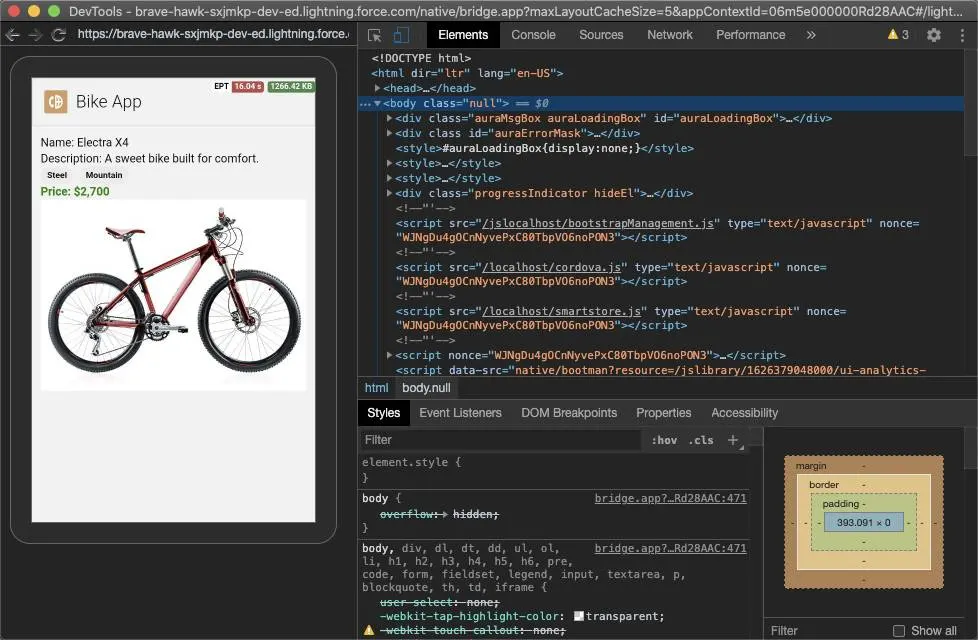The height and width of the screenshot is (640, 978).
Task: Open the Performance tab
Action: (x=750, y=35)
